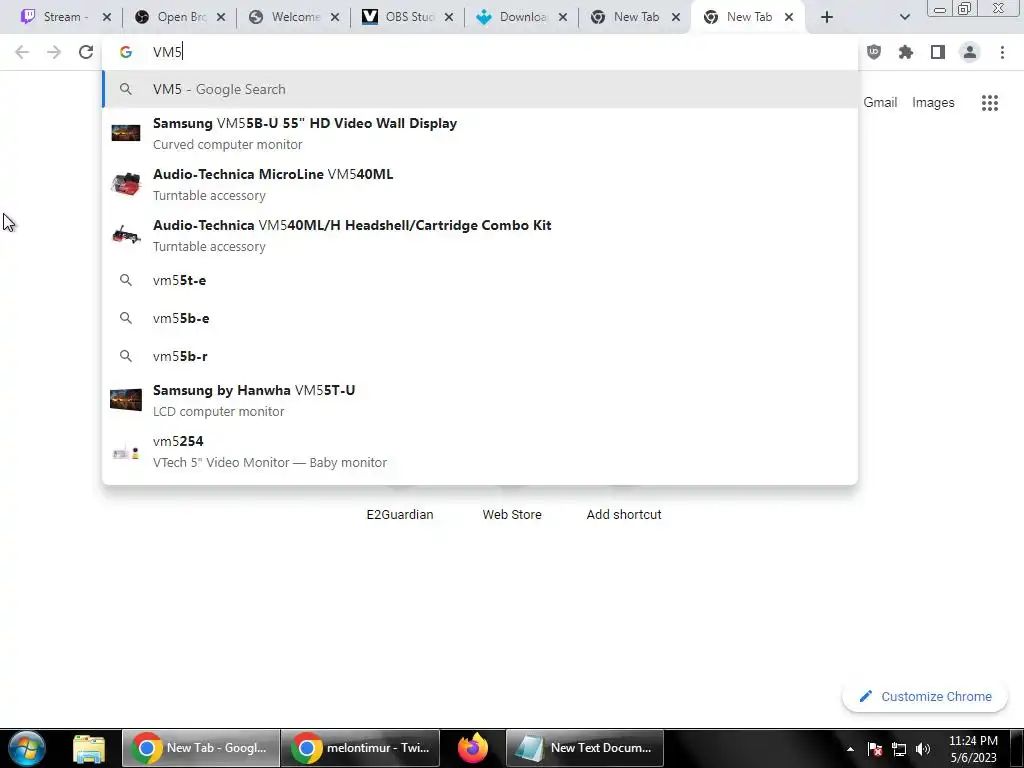Open the Web Store shortcut
The width and height of the screenshot is (1024, 768).
click(512, 515)
